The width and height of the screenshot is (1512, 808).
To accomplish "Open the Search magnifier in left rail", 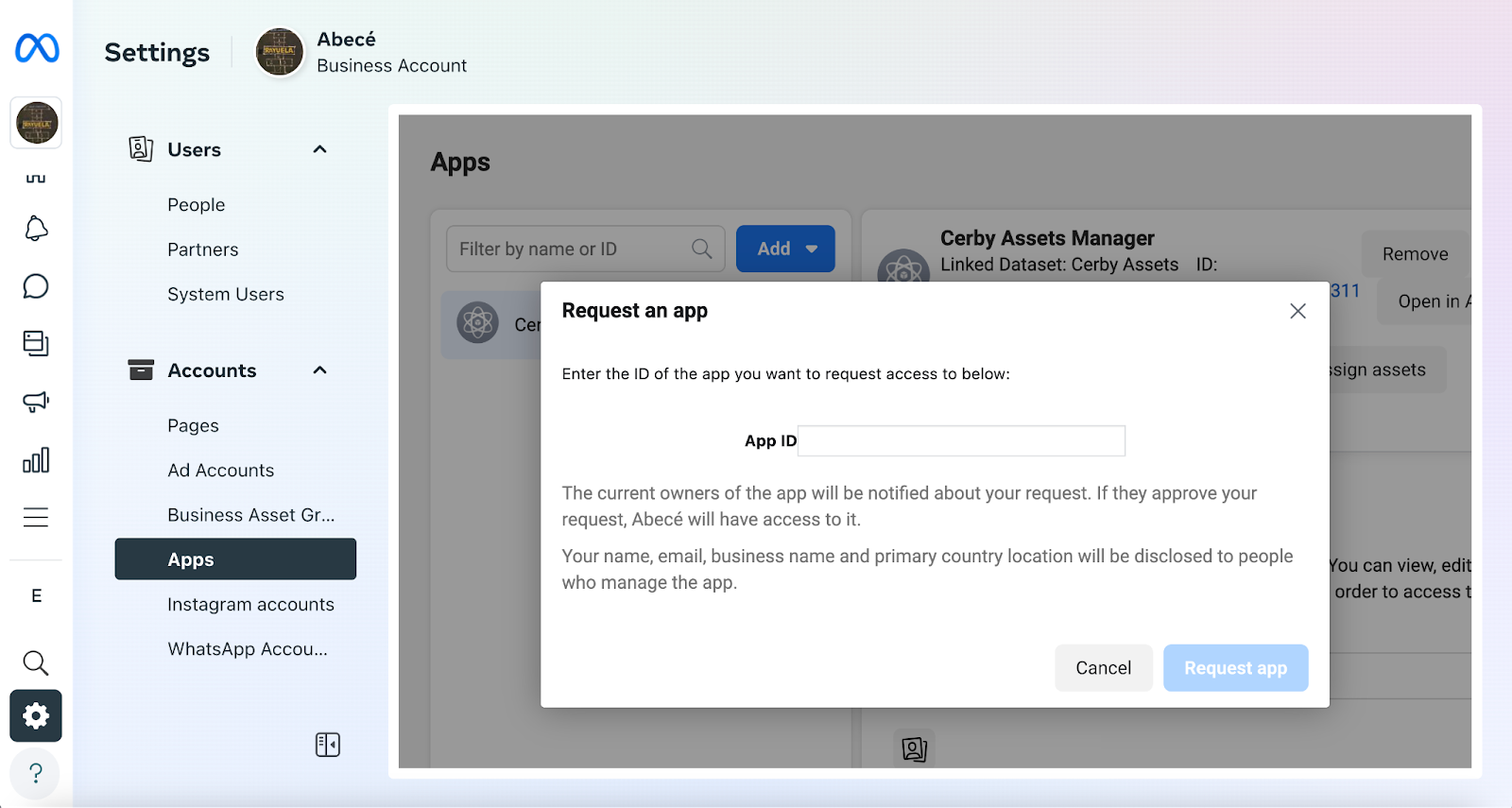I will point(36,662).
